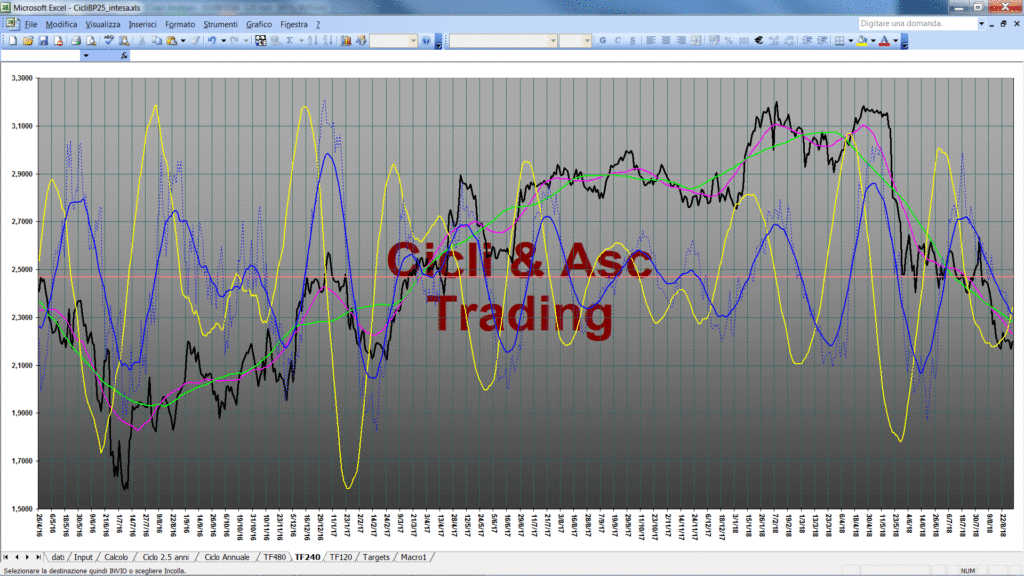
Task: Create a new workbook using toolbar icon
Action: [12, 40]
